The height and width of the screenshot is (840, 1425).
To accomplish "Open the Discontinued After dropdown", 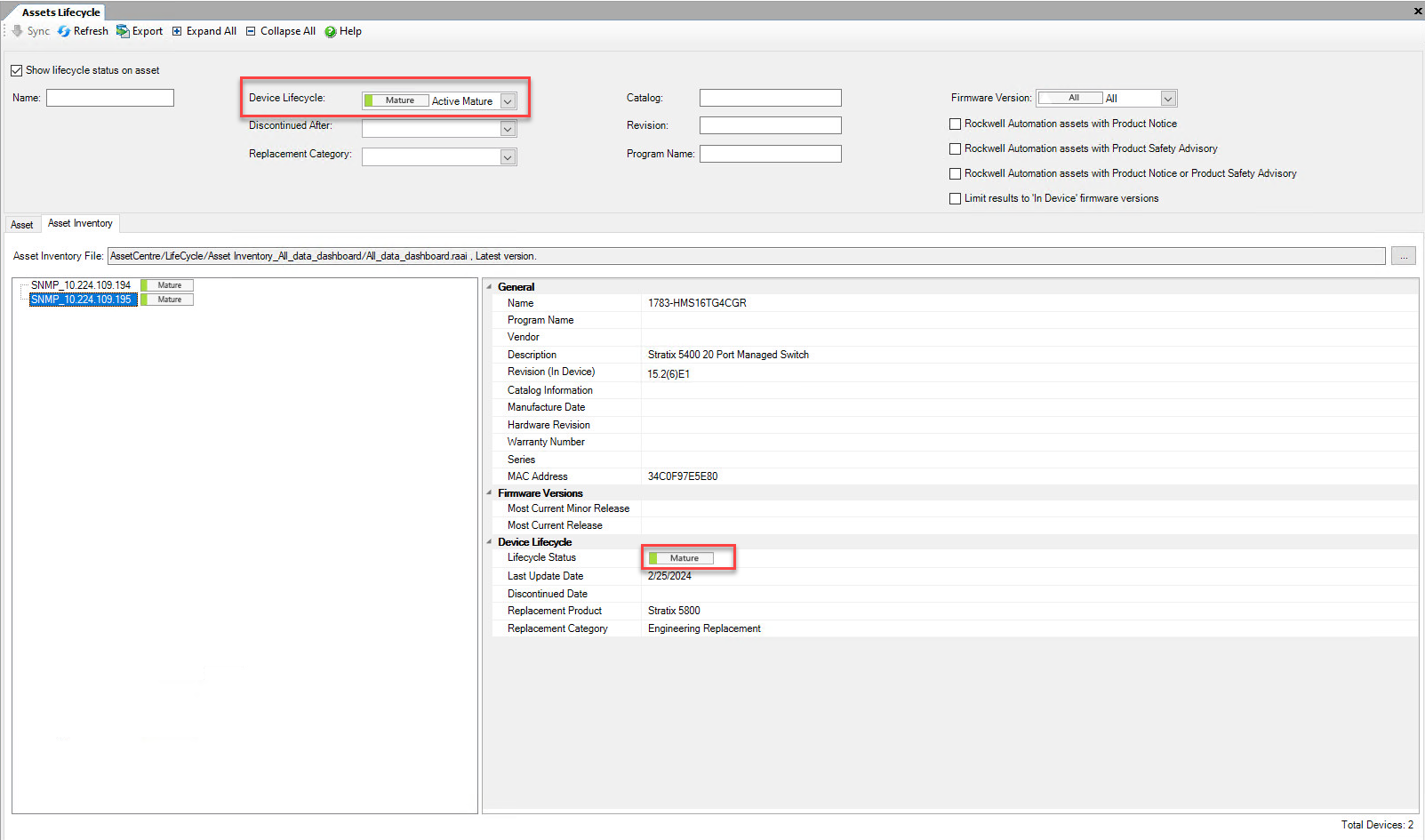I will 508,129.
